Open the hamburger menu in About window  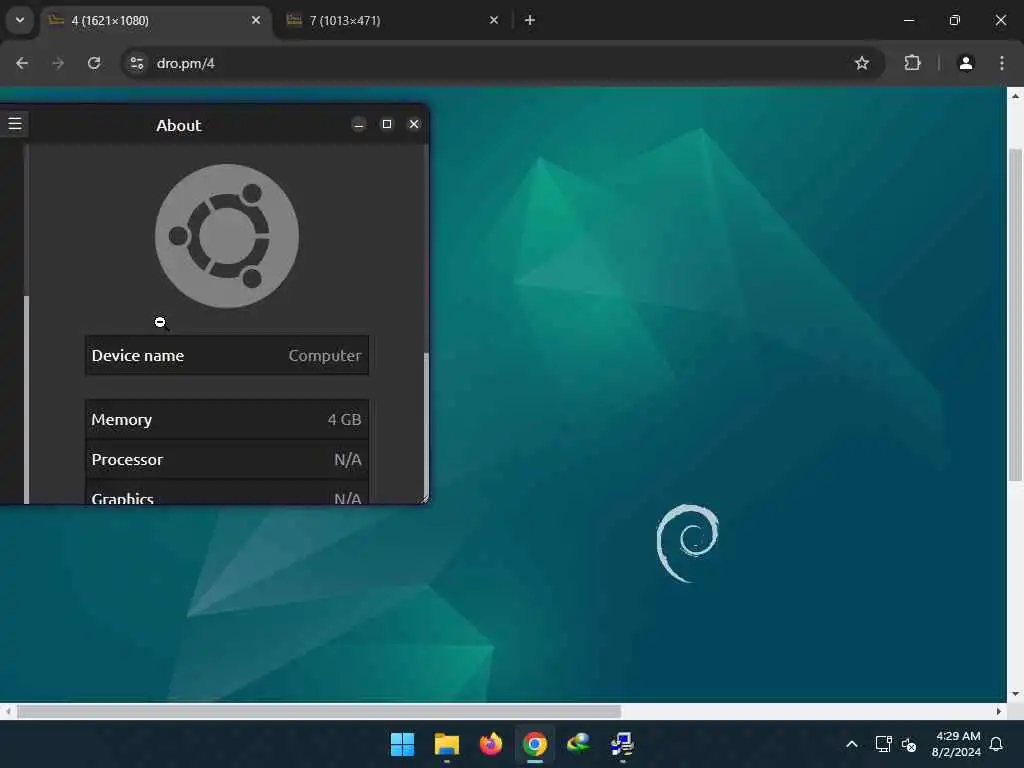click(x=14, y=123)
